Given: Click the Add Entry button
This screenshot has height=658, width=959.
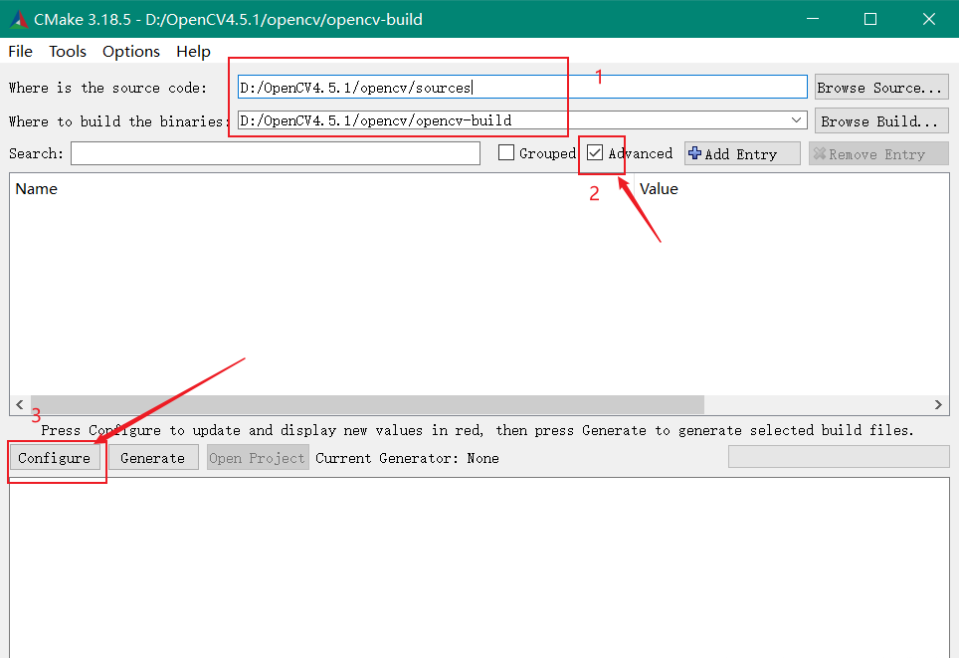Looking at the screenshot, I should point(742,153).
